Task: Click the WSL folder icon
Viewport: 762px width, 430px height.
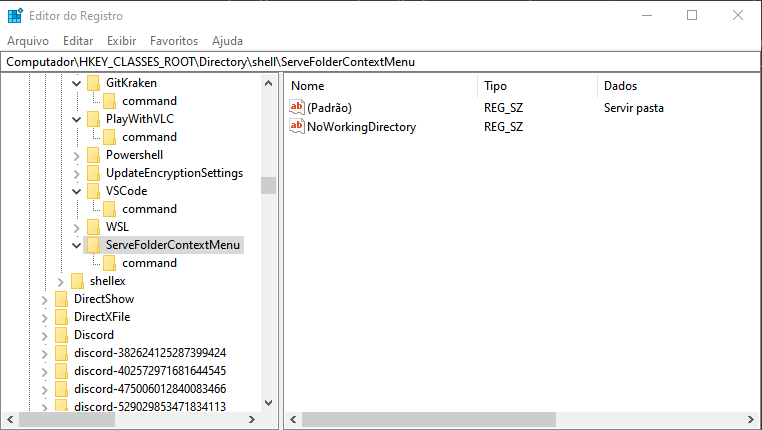Action: (93, 227)
